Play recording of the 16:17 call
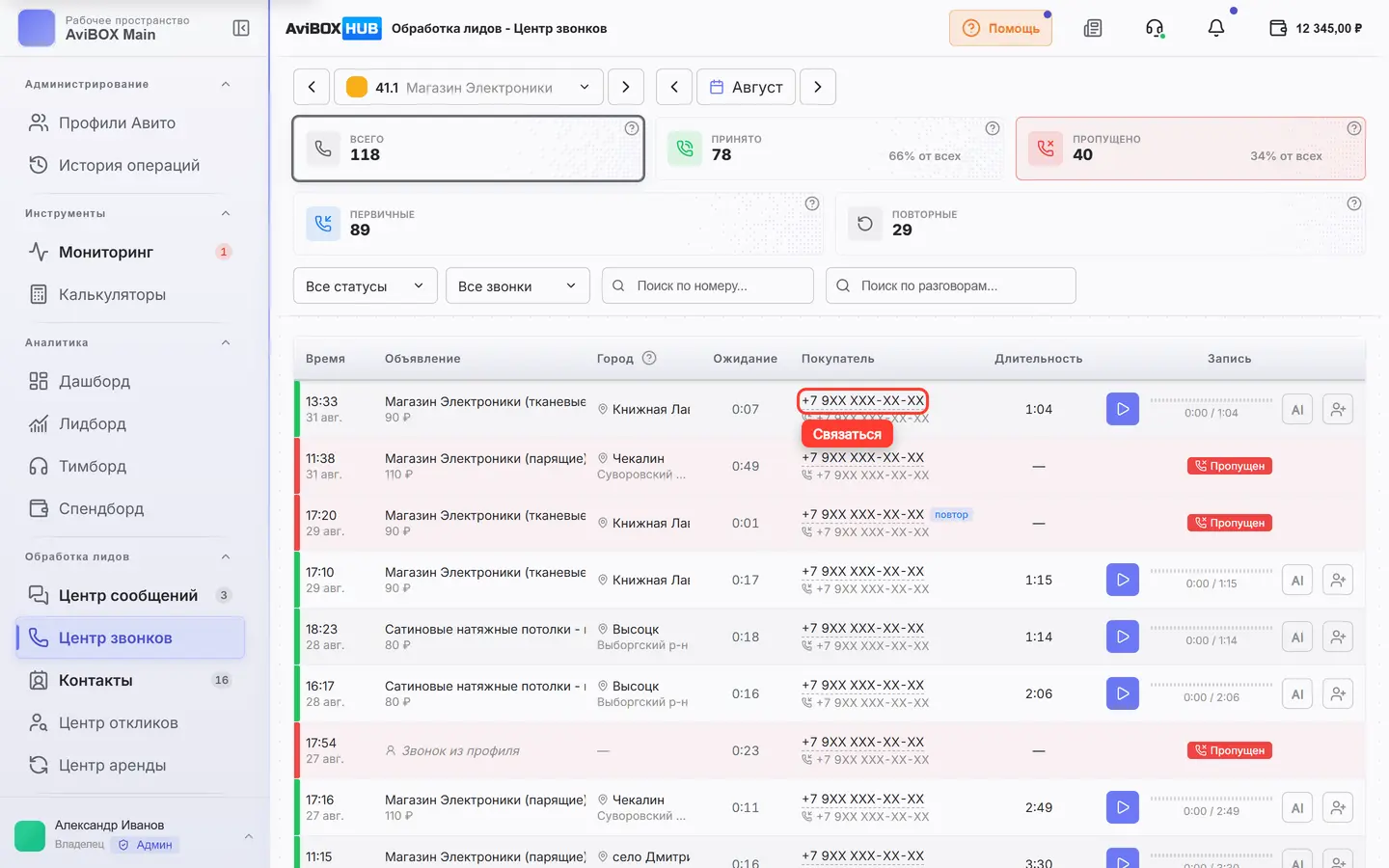 1123,693
